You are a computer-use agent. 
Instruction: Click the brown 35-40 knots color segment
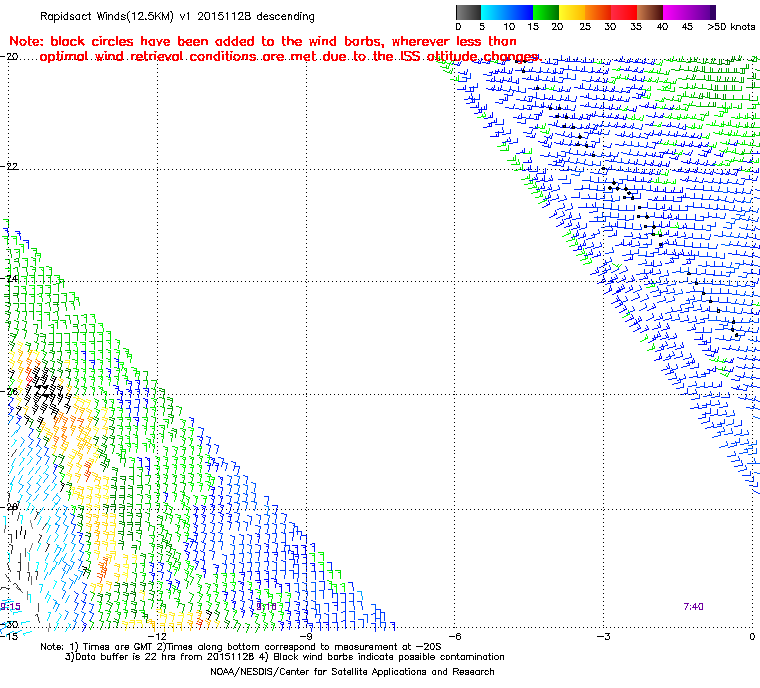tap(650, 12)
